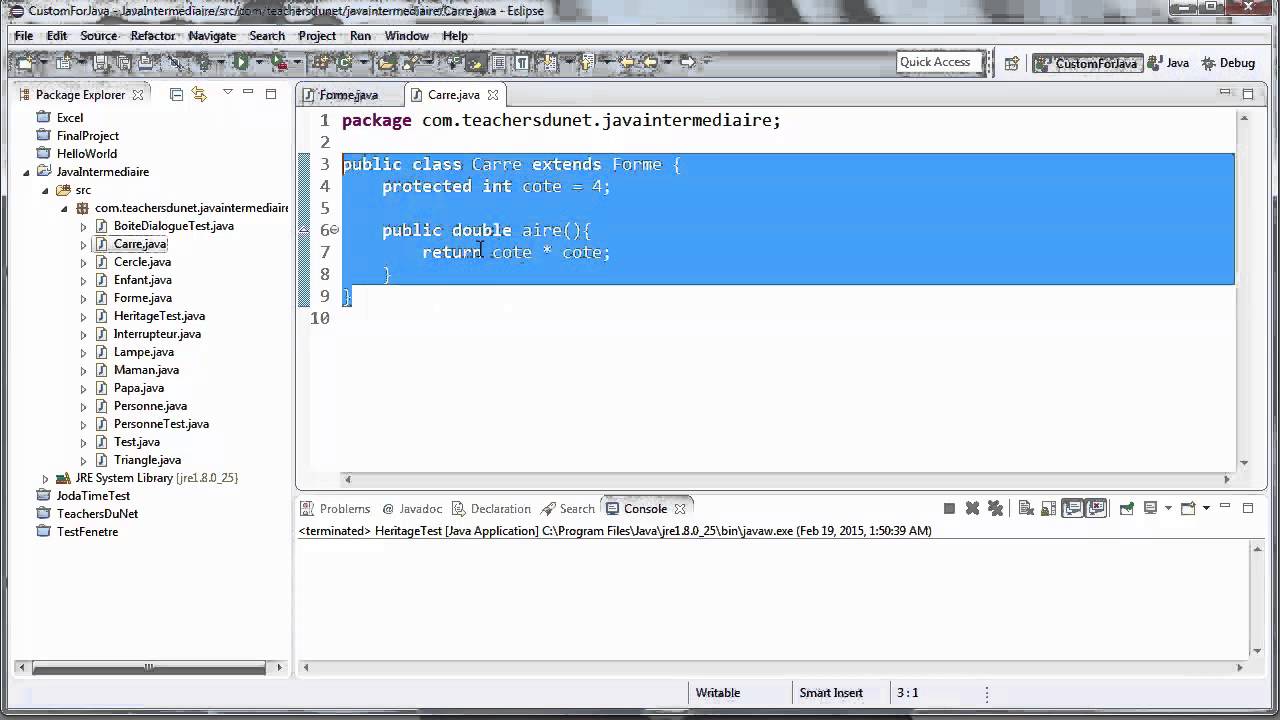This screenshot has width=1280, height=720.
Task: Toggle Block Selection mode in toolbar
Action: pos(498,62)
